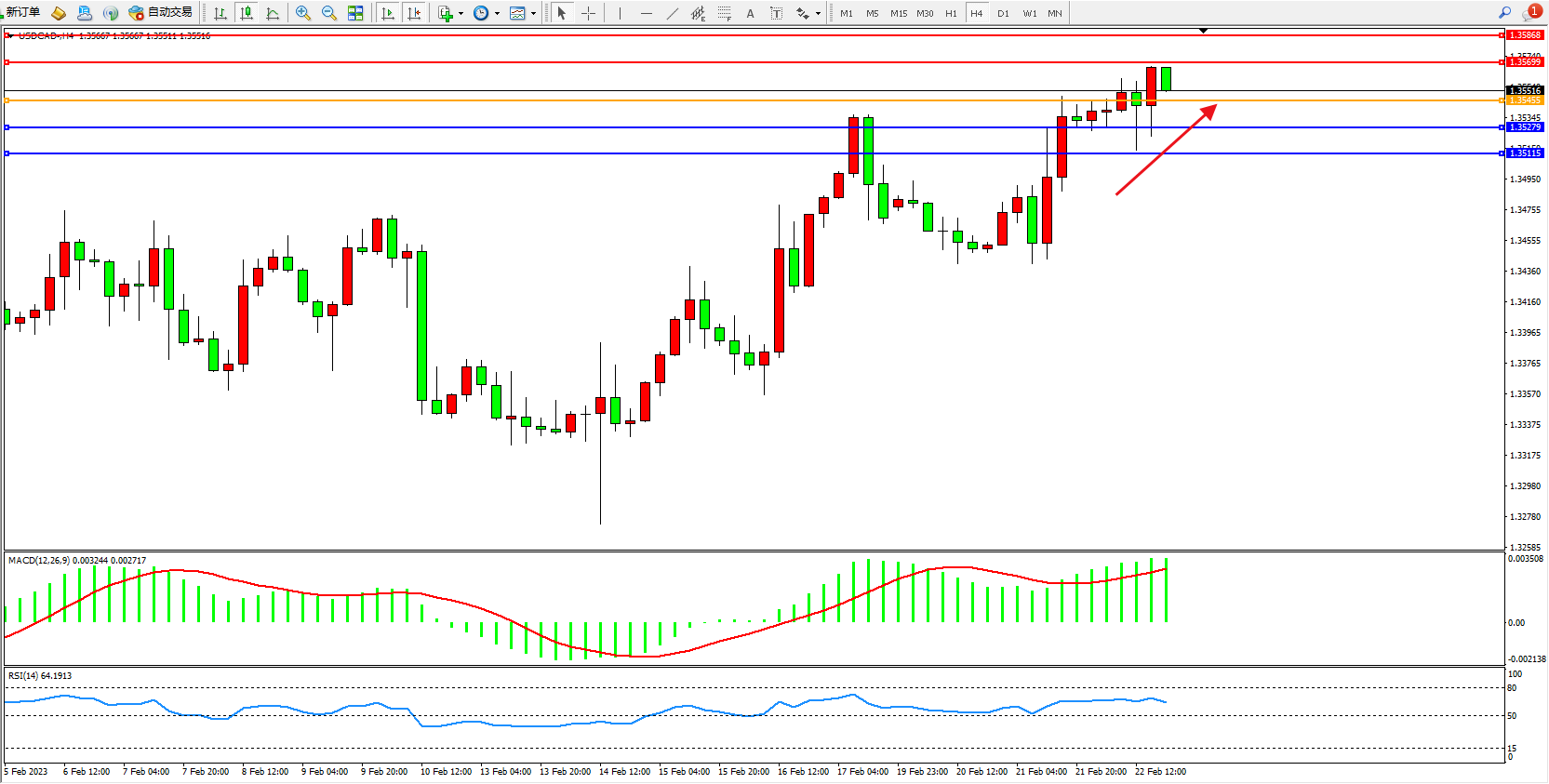Click the orange 1.35455 price level label
The width and height of the screenshot is (1549, 784).
point(1524,100)
